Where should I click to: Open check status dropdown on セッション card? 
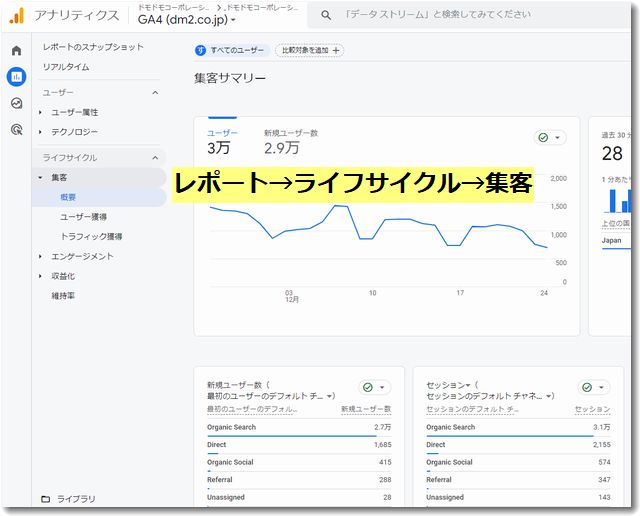tap(594, 388)
